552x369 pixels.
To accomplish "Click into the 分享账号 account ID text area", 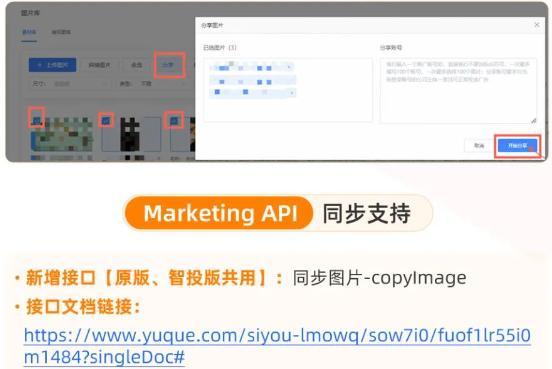I will (458, 90).
